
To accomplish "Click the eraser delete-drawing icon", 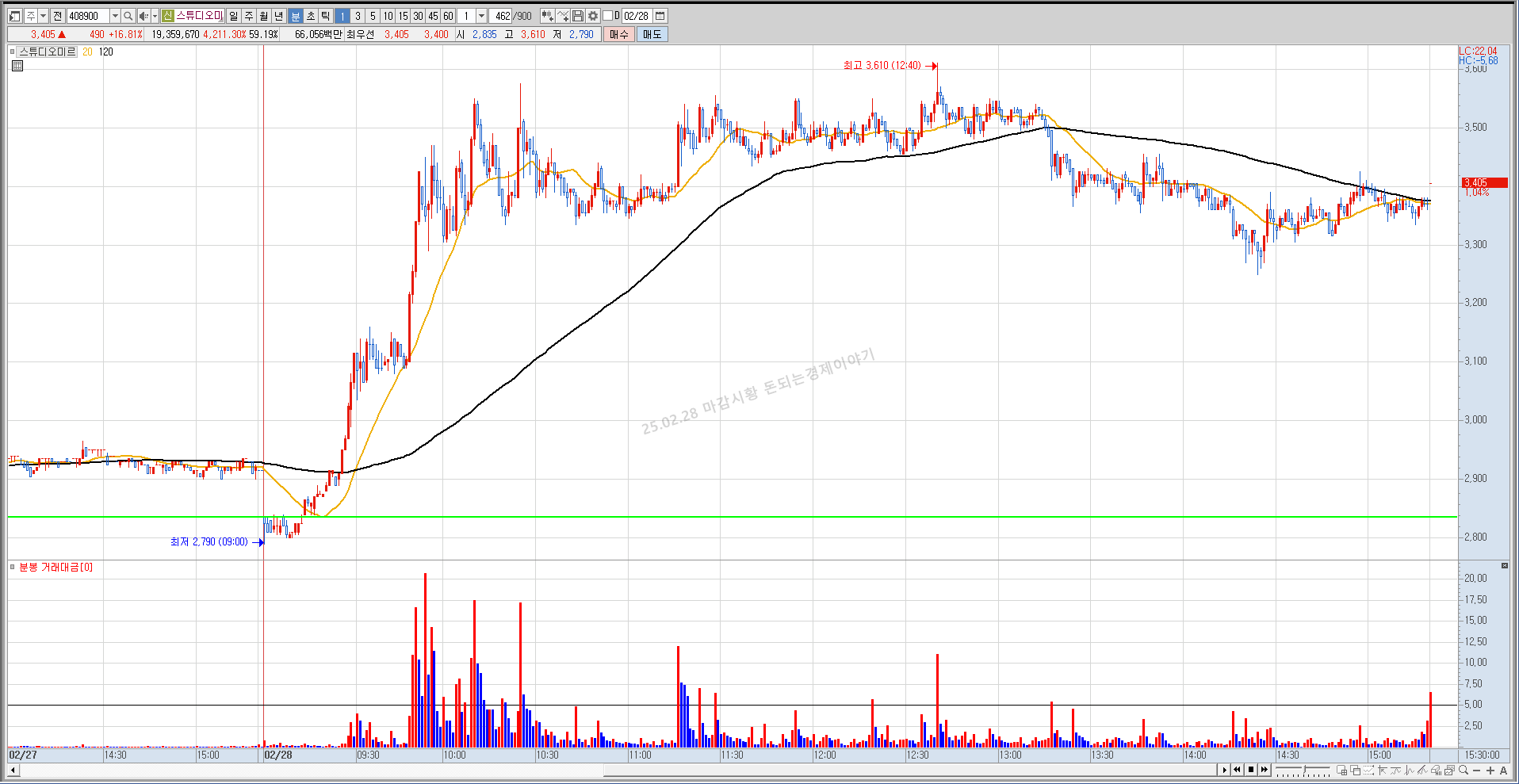I will coord(1436,770).
